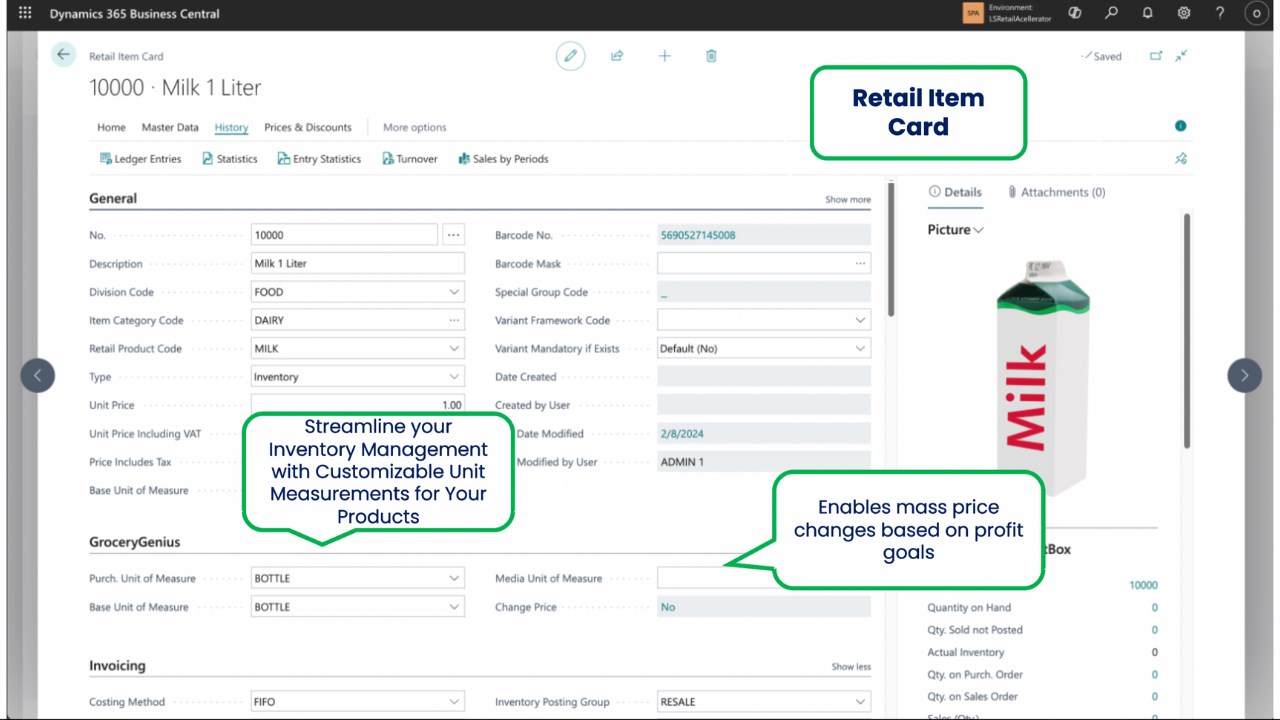
Task: Open the Home menu tab
Action: (111, 127)
